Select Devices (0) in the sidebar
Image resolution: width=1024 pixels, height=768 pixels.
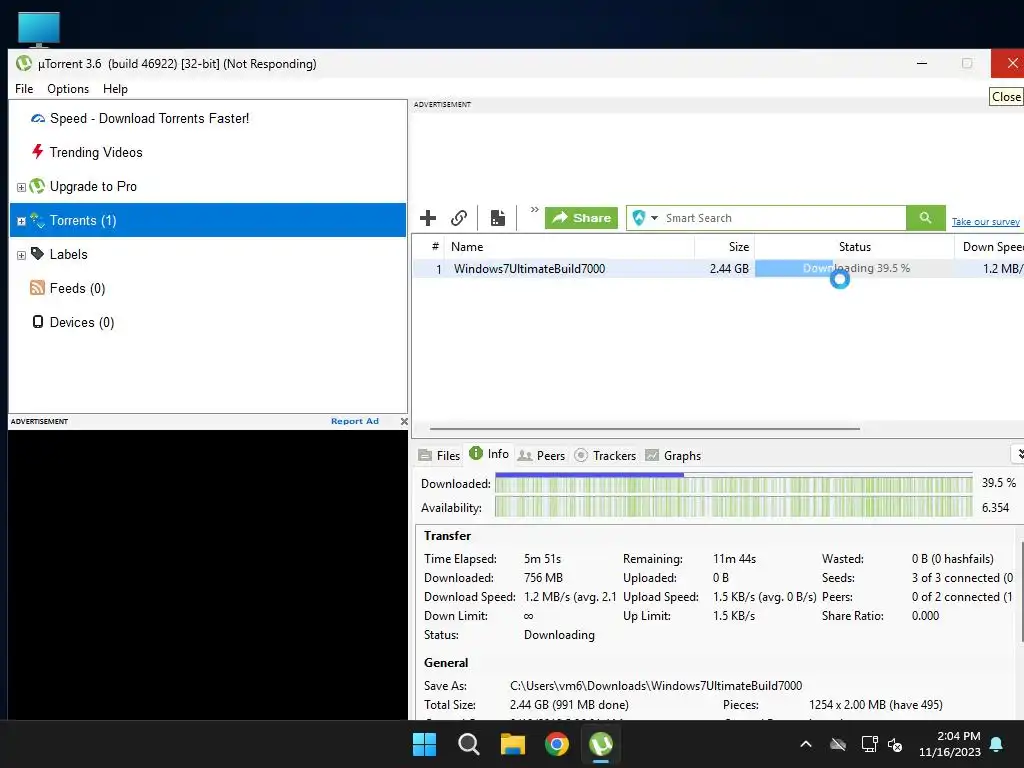[x=82, y=322]
